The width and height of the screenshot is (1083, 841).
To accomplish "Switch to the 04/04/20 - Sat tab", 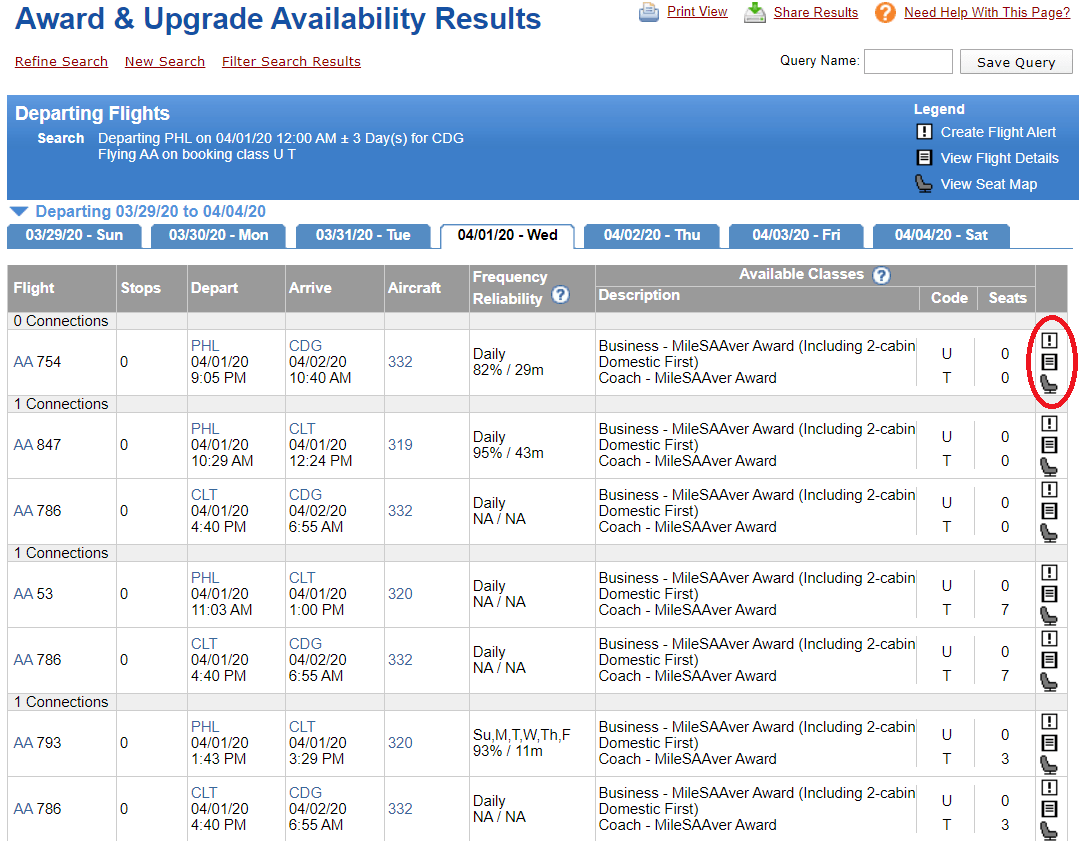I will (x=941, y=235).
